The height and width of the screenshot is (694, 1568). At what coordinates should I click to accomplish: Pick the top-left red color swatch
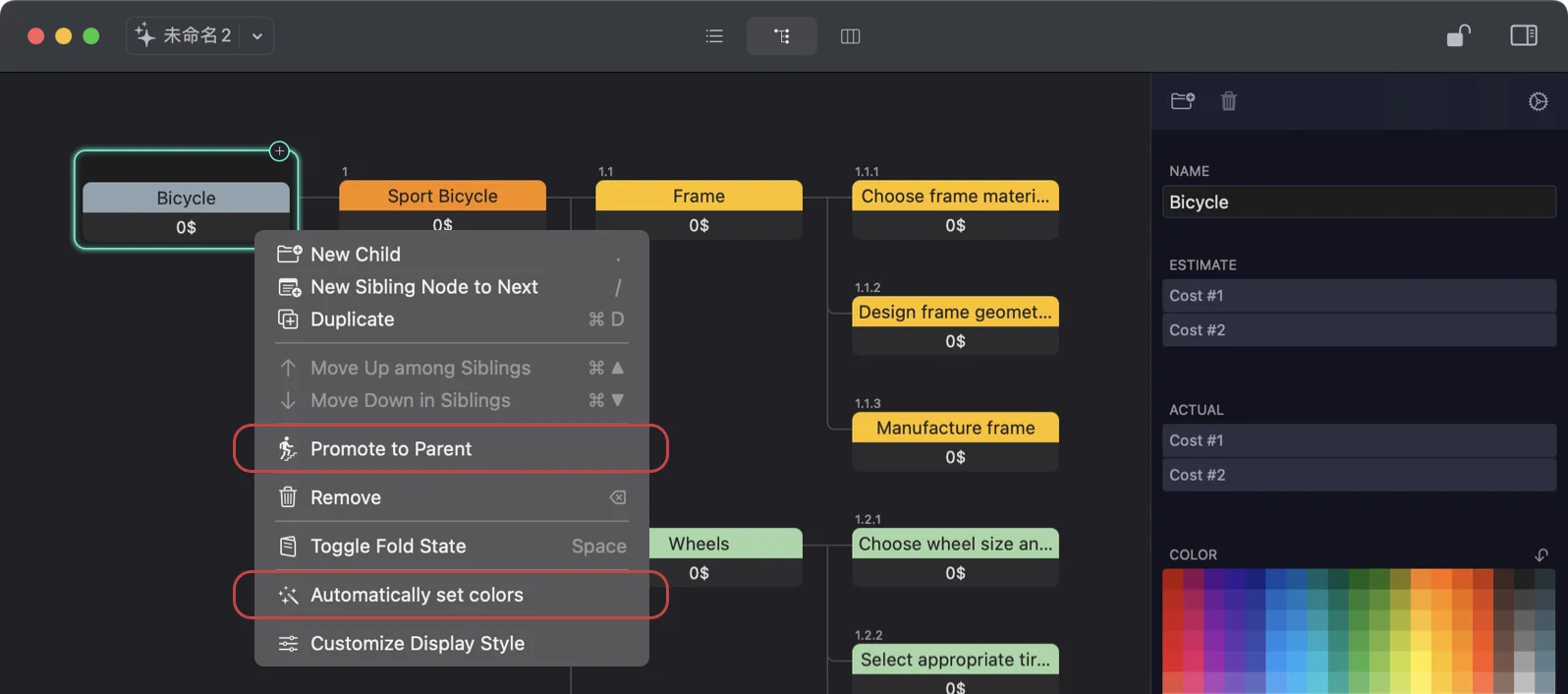click(x=1172, y=578)
